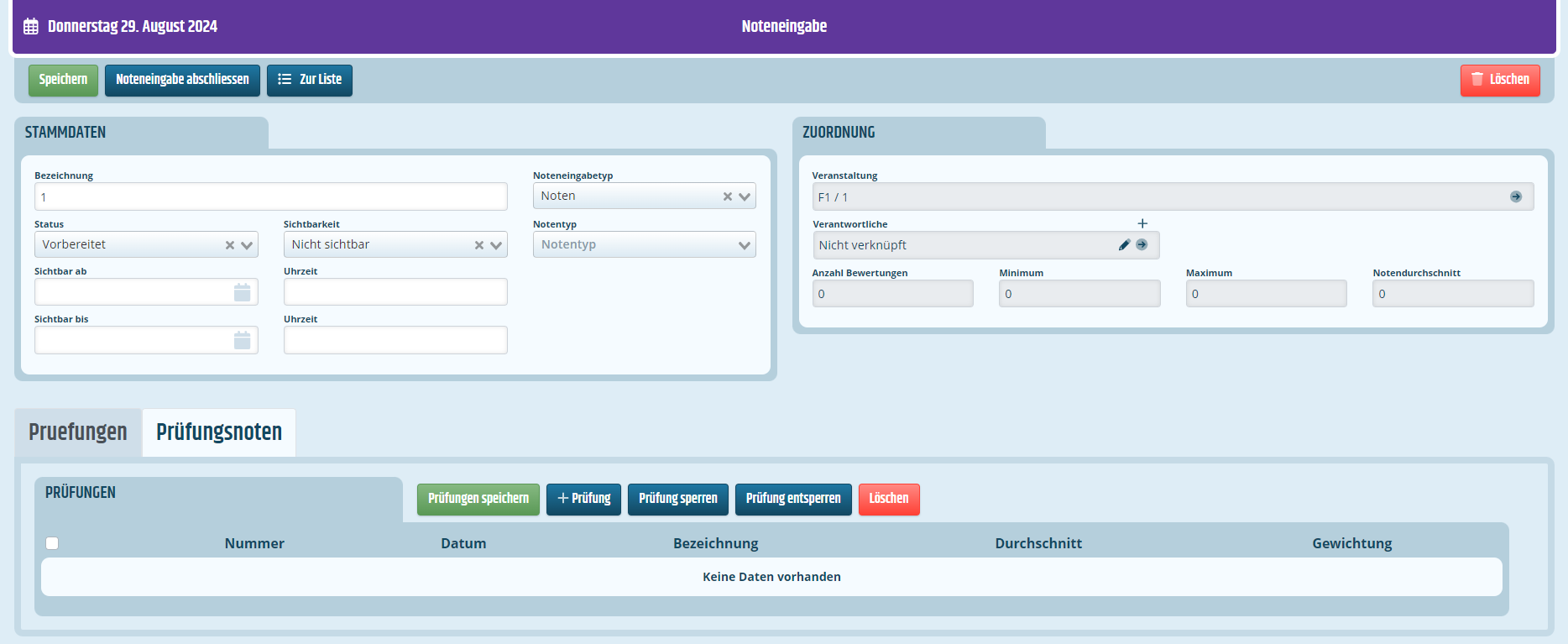Click the pencil edit icon in Verantwortliche

pyautogui.click(x=1125, y=245)
